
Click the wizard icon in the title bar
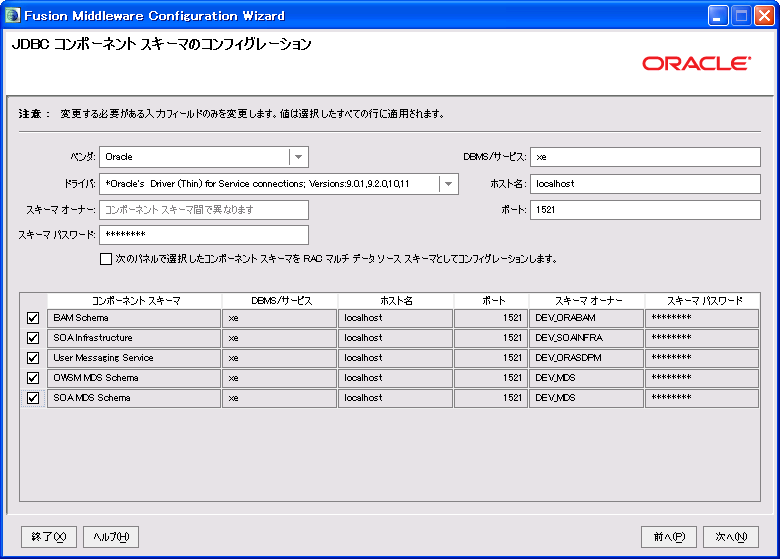pyautogui.click(x=12, y=15)
